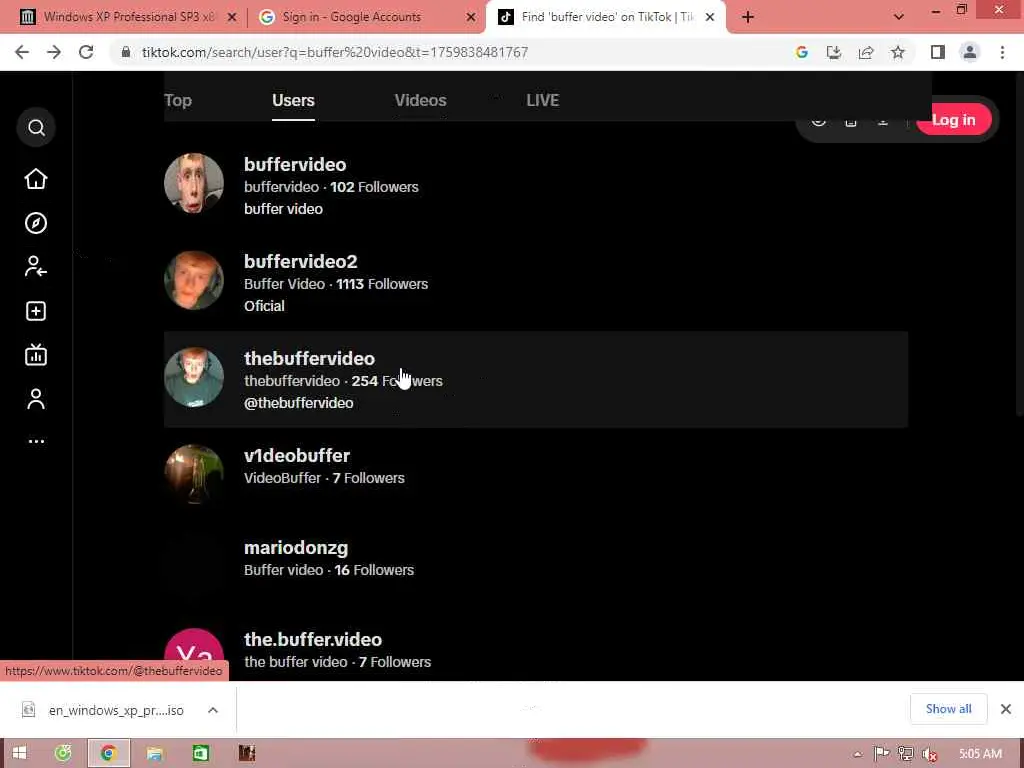
Task: Click '16 Followers' text under mariodonzg
Action: tap(374, 570)
